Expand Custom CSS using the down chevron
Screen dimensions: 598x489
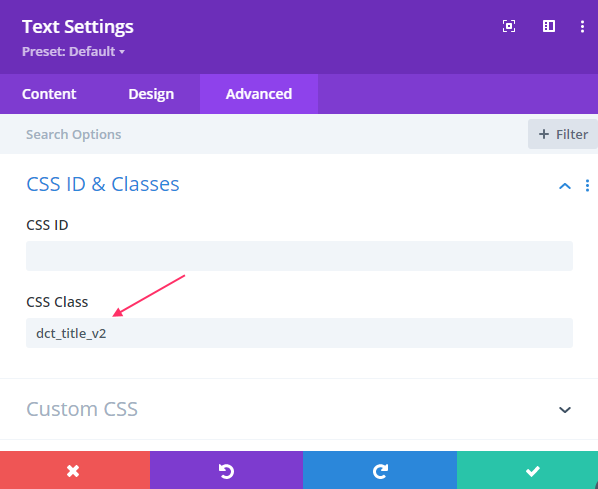[x=565, y=410]
